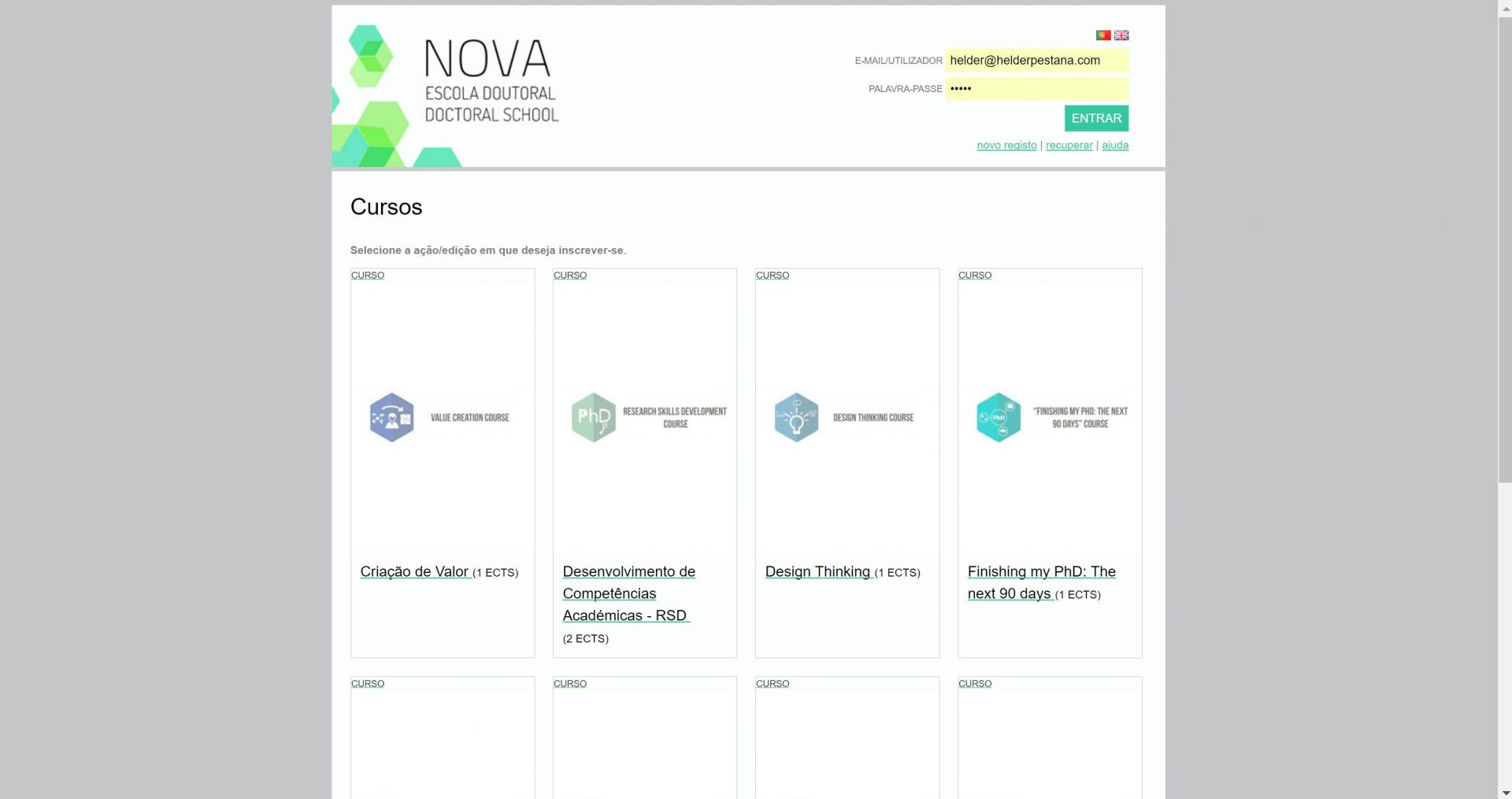
Task: Open the ajuda help link
Action: (x=1114, y=146)
